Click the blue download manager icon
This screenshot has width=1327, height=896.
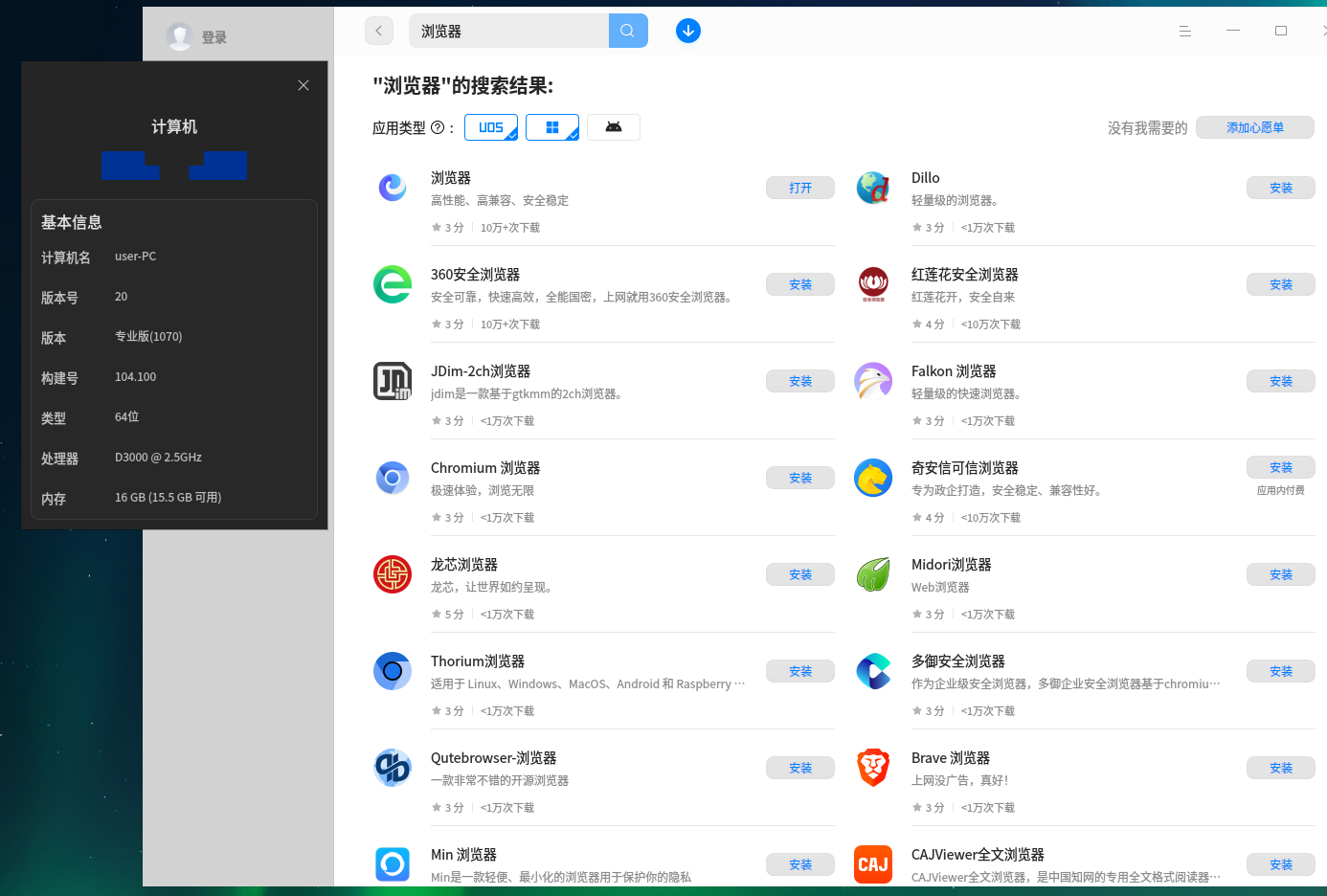pos(688,30)
